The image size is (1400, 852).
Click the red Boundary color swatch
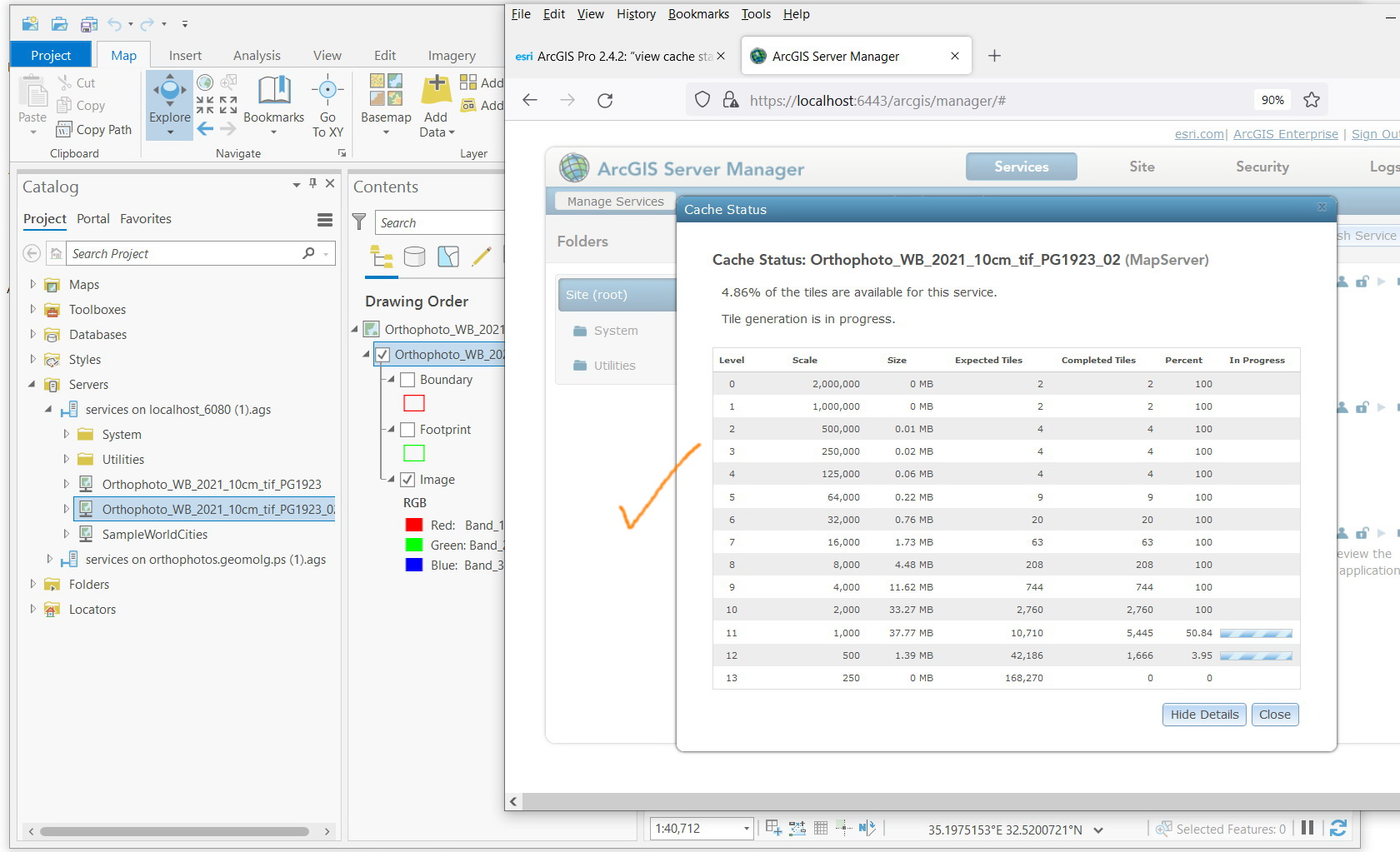(413, 403)
